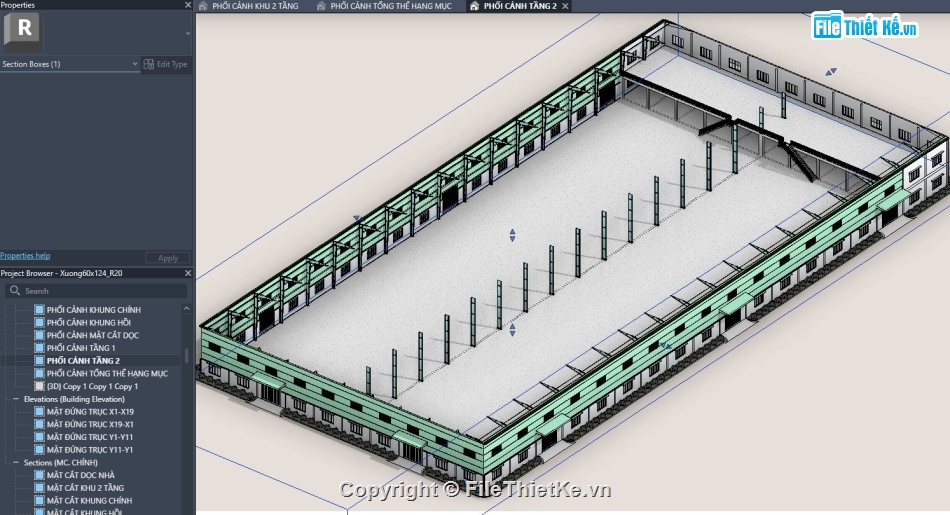Collapse the Elevations (Building Elevation) group

(16, 399)
